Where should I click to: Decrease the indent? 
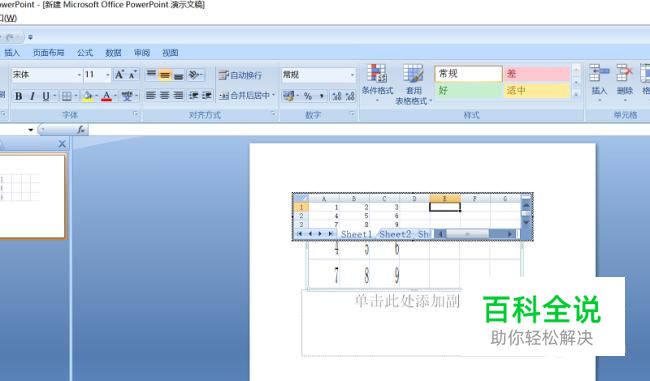tap(194, 95)
